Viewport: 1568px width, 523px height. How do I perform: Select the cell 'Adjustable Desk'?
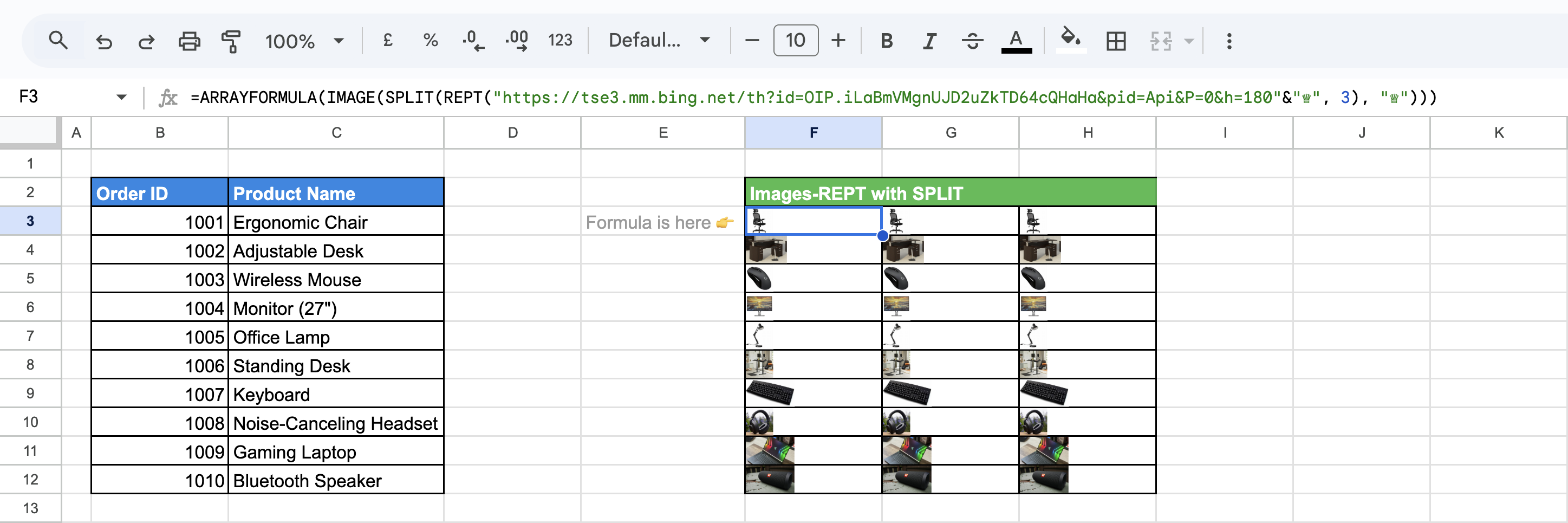tap(336, 250)
